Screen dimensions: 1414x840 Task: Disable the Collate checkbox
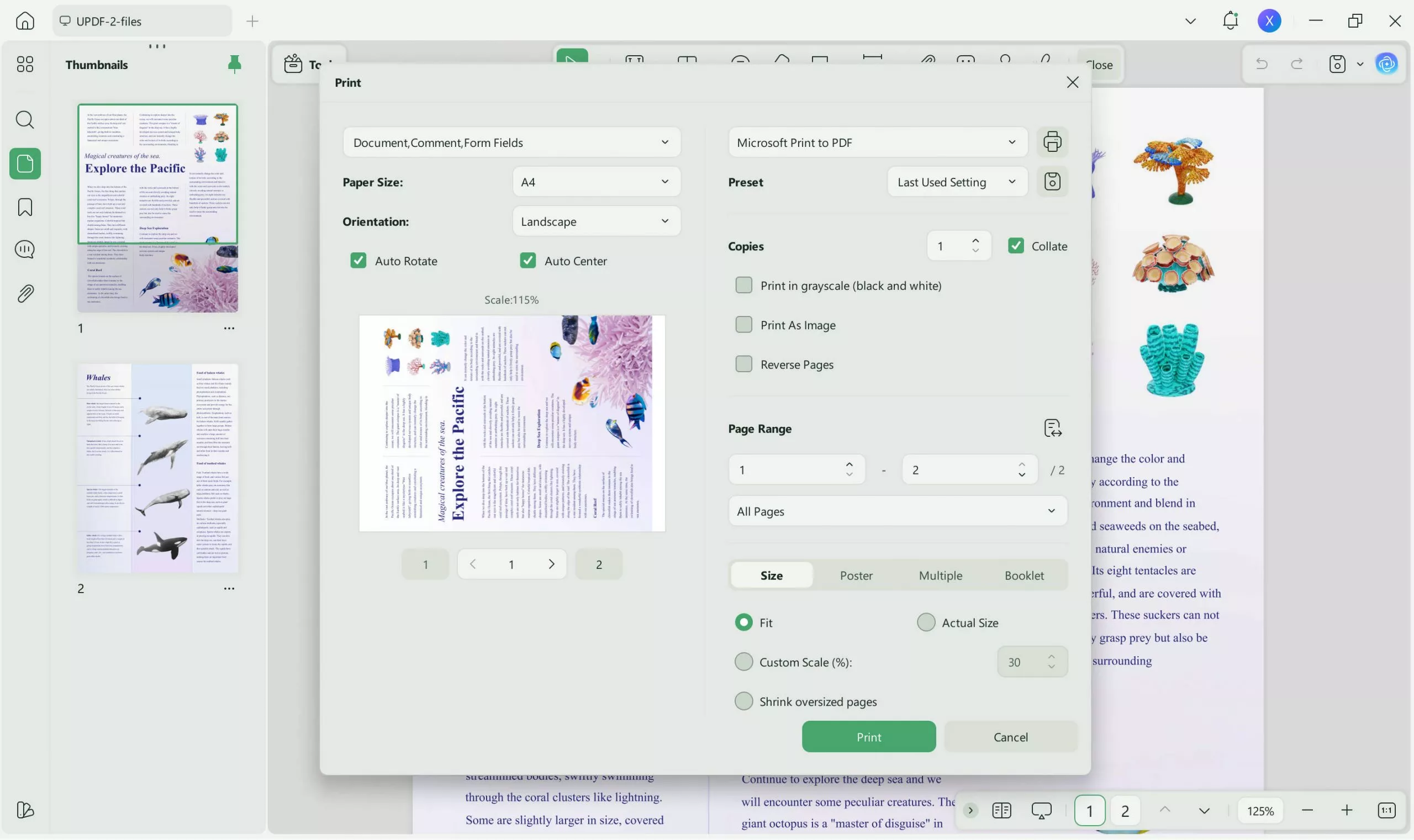pos(1016,245)
